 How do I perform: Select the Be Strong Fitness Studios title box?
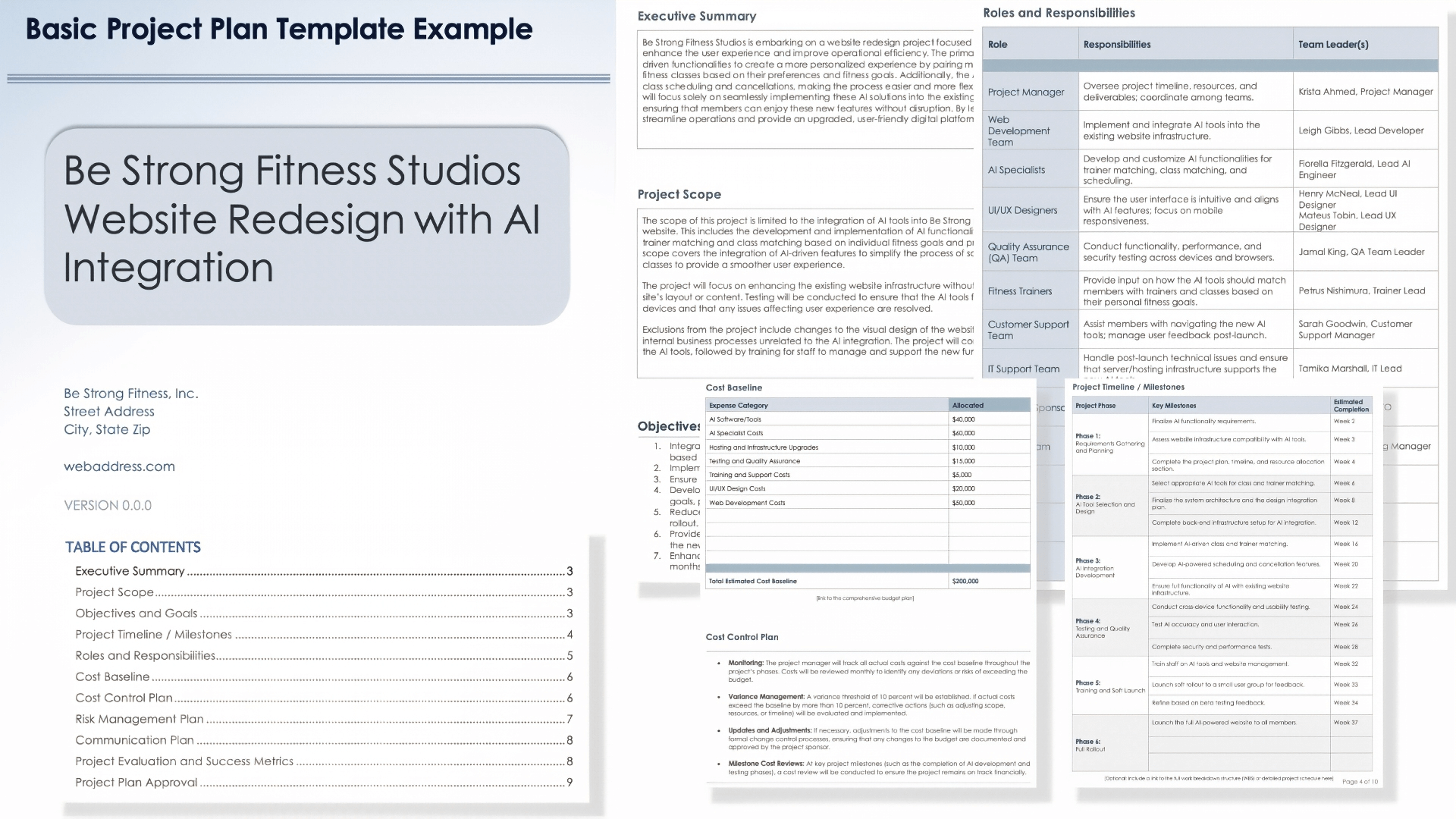306,226
